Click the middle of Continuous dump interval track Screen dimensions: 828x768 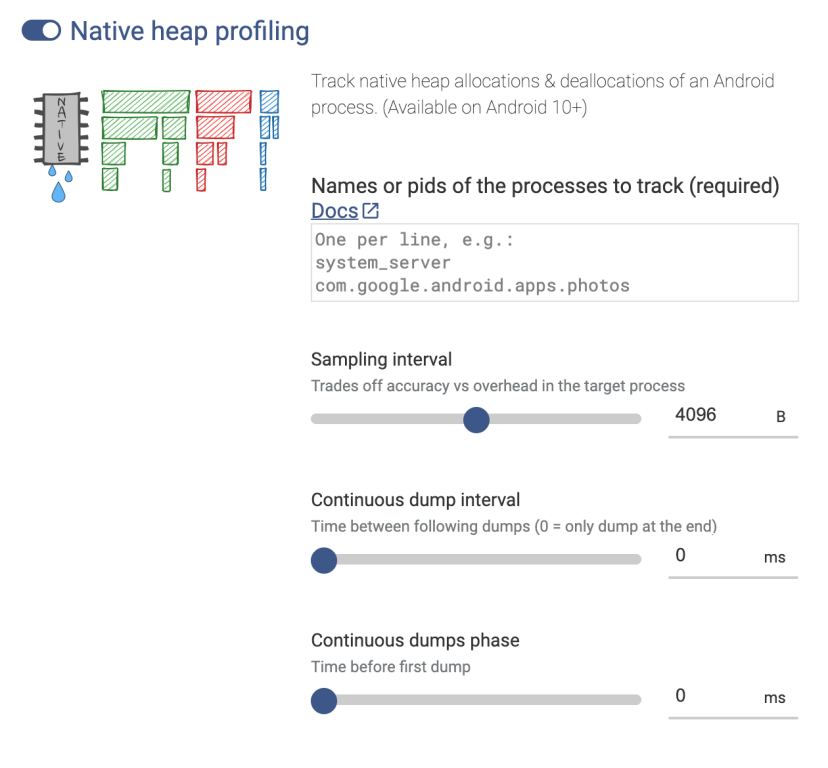(476, 560)
